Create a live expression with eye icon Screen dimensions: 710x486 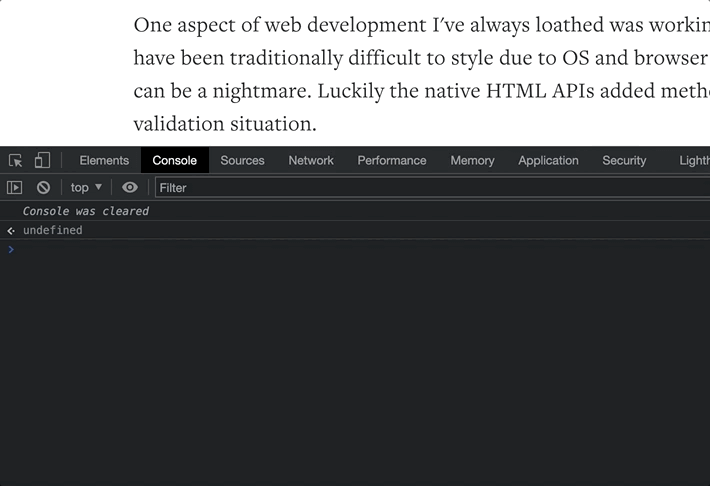click(x=130, y=187)
